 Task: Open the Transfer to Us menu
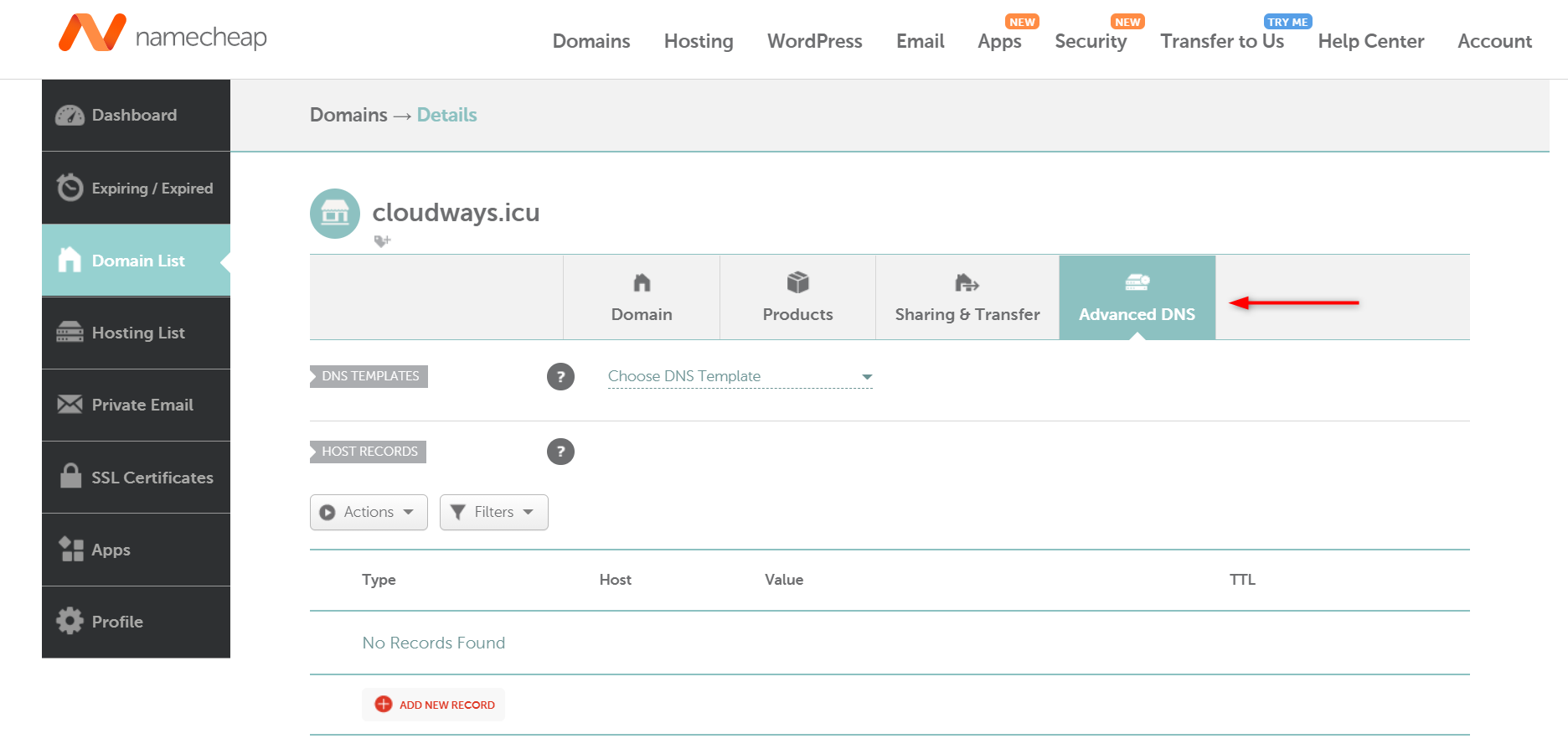pos(1222,41)
